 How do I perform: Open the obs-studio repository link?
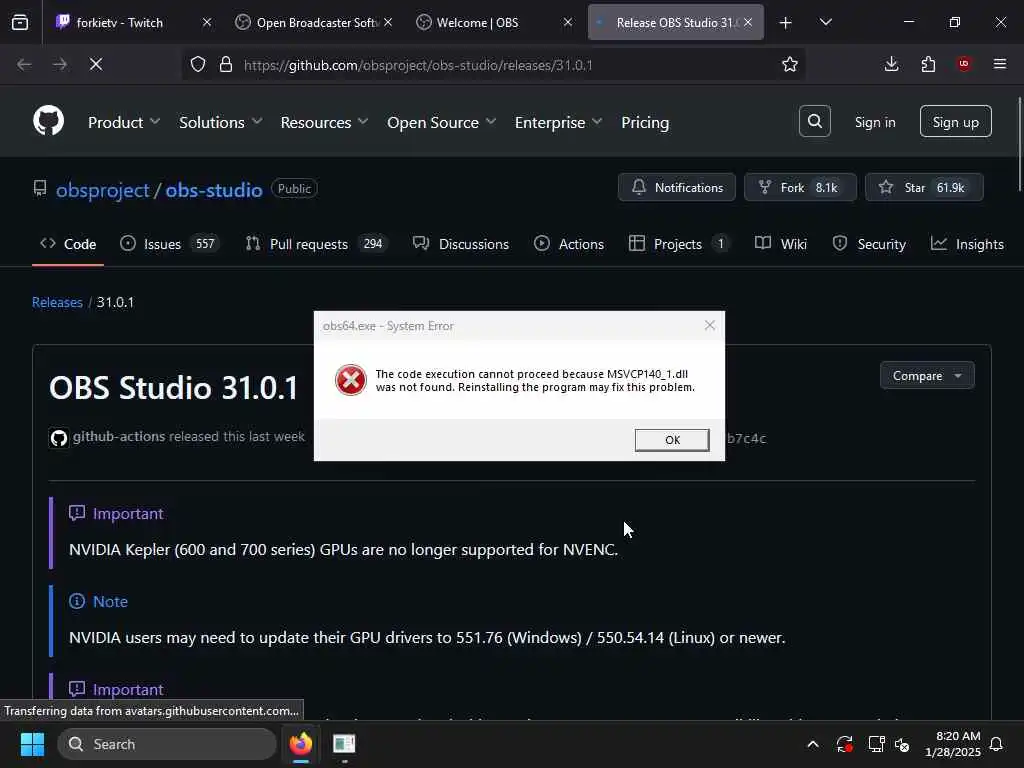[214, 190]
